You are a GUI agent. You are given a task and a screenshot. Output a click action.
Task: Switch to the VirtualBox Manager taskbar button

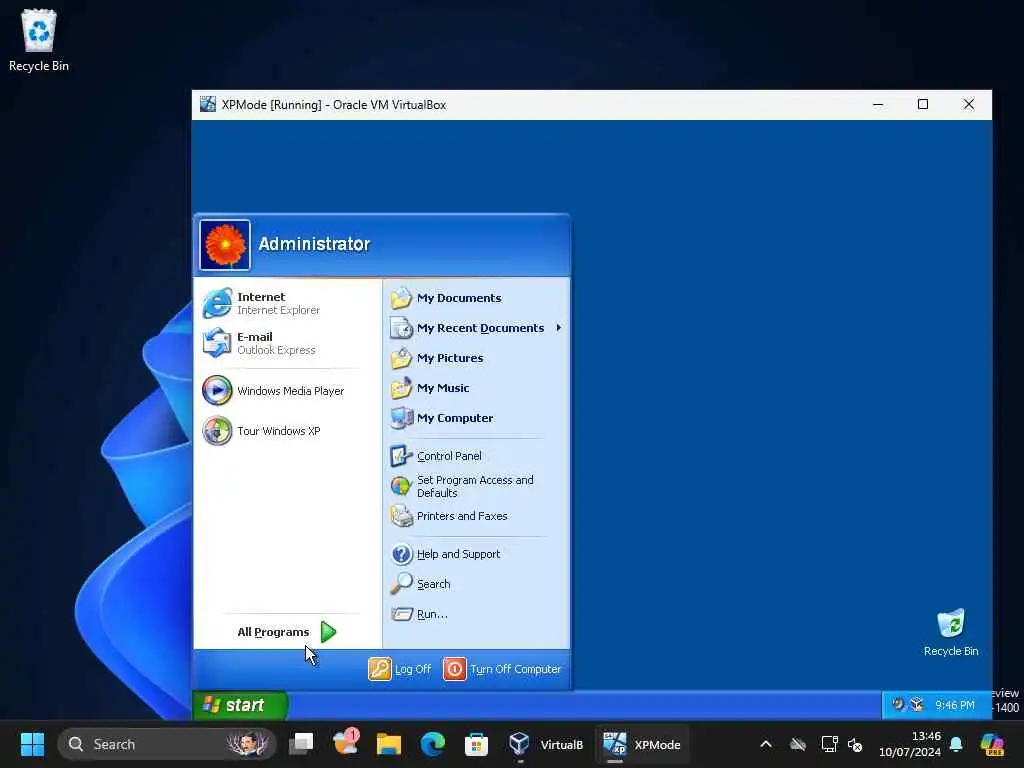[x=546, y=744]
